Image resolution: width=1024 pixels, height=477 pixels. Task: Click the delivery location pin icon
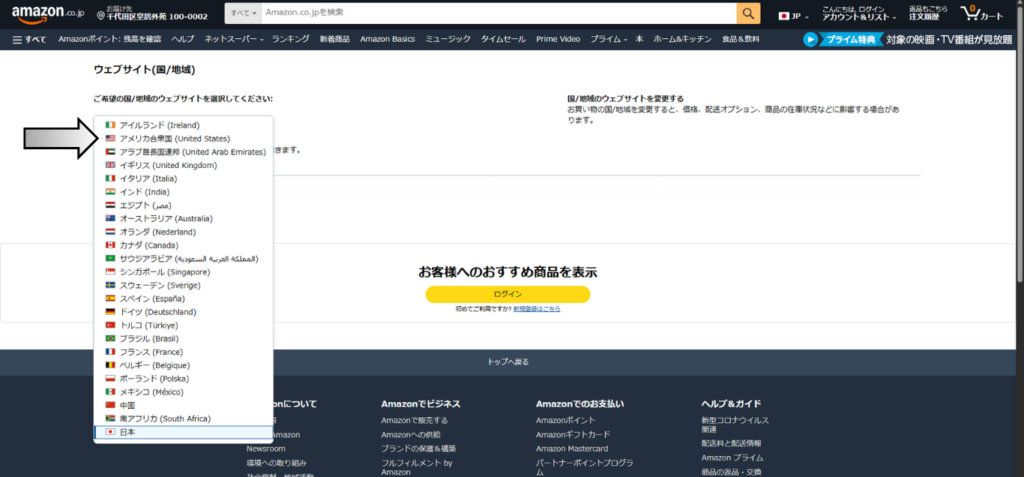pyautogui.click(x=101, y=17)
